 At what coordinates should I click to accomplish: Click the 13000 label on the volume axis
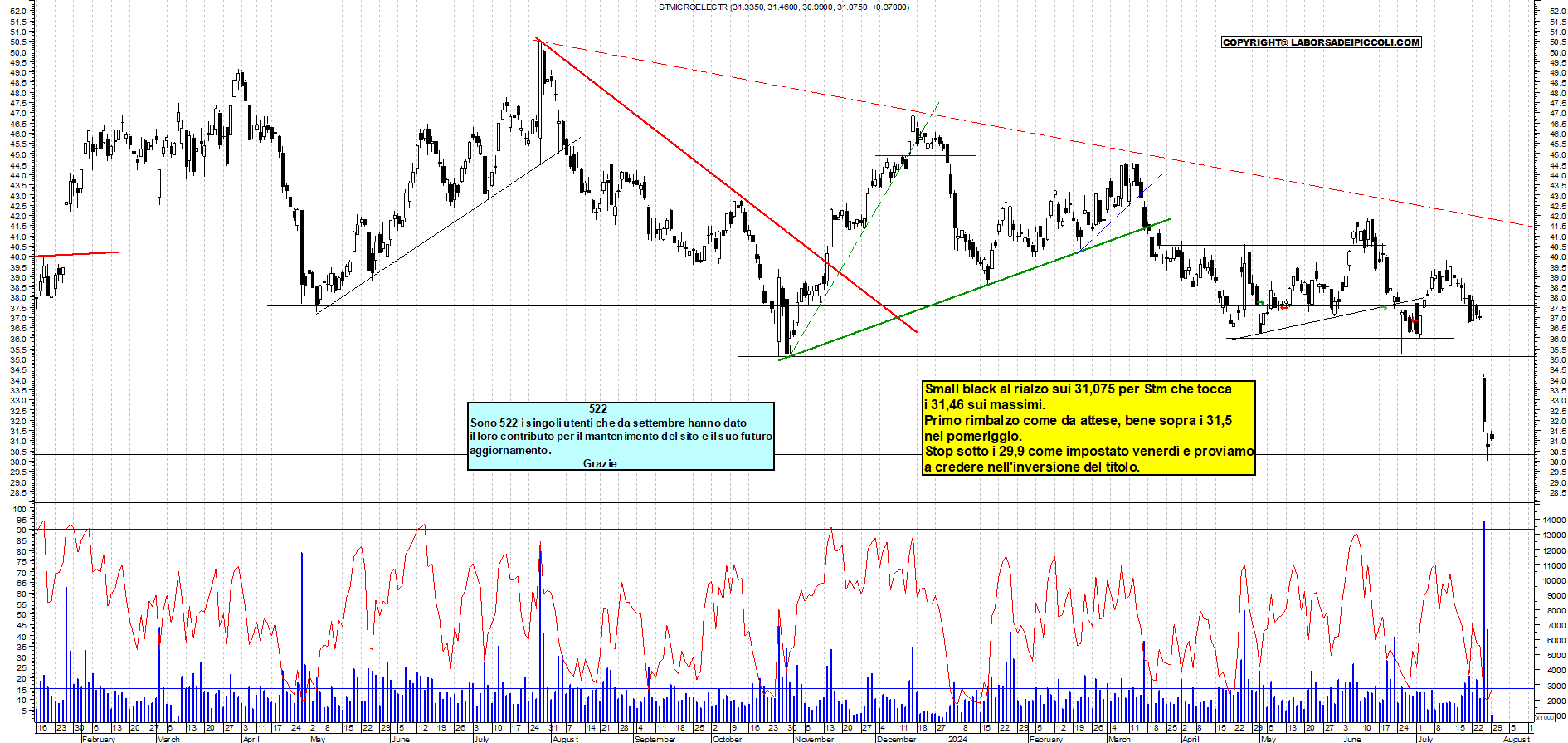[1554, 535]
